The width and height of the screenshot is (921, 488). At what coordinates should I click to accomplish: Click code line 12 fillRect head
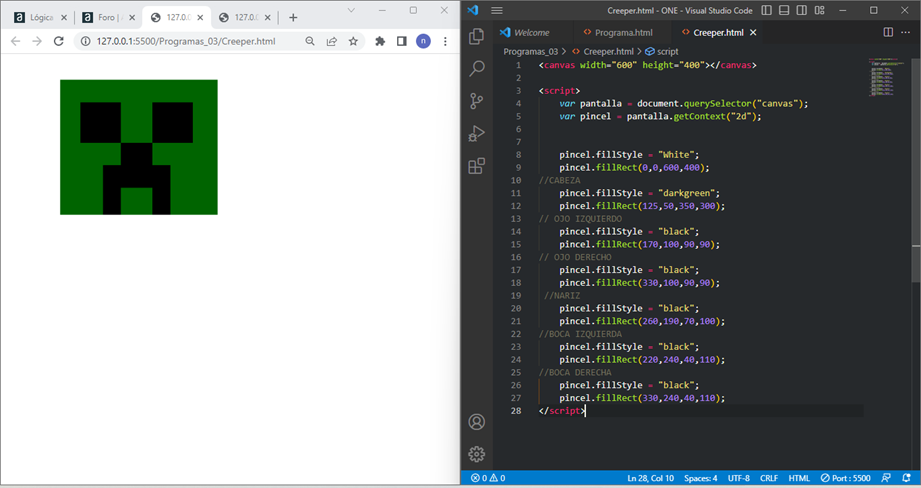pyautogui.click(x=642, y=206)
